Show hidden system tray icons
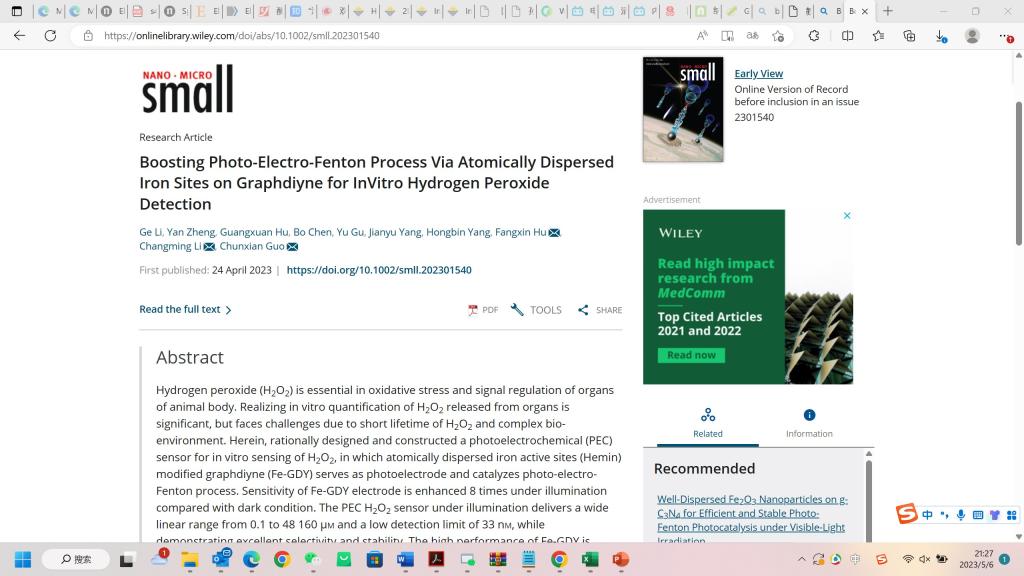Screen dimensions: 1024x576 pos(801,559)
